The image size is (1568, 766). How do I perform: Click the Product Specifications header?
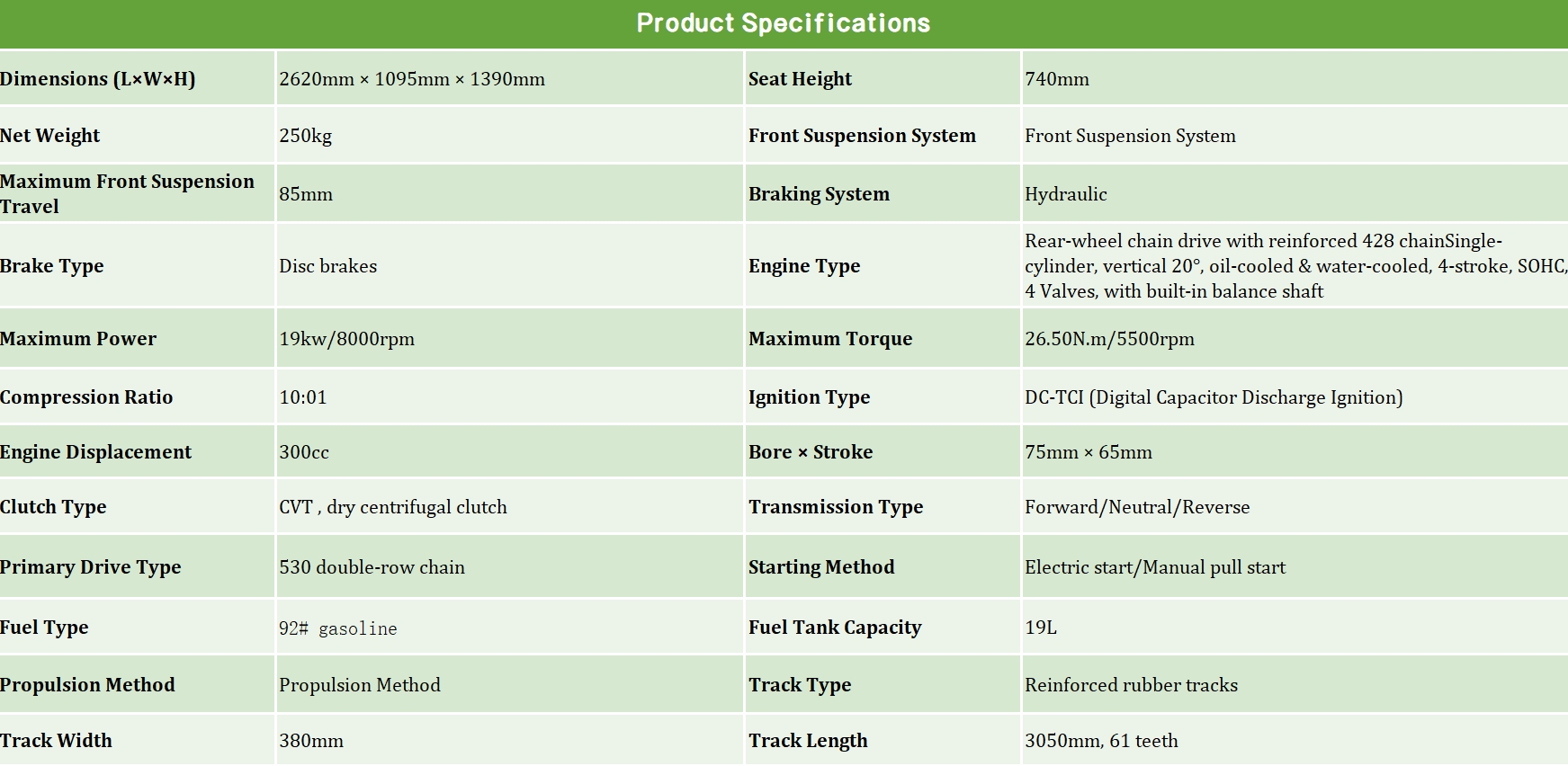783,23
